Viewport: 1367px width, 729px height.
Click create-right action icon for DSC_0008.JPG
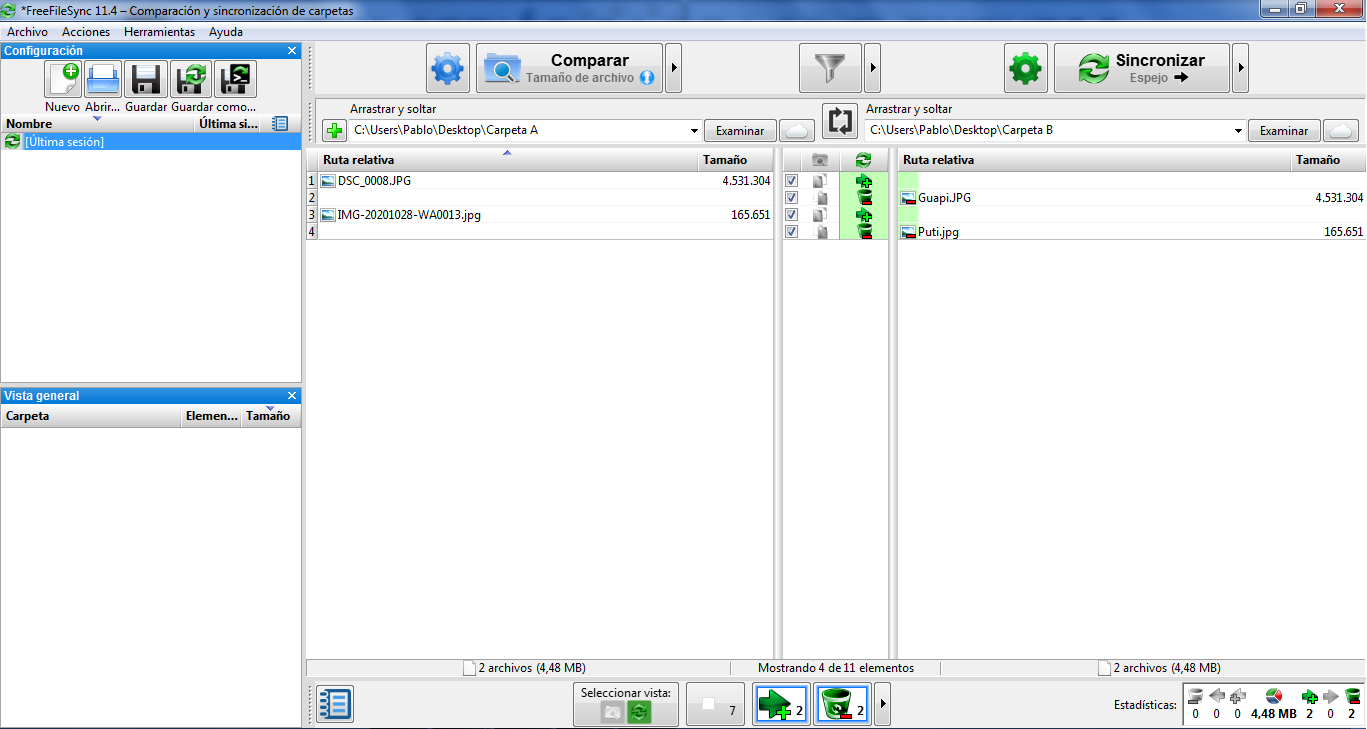click(x=864, y=181)
